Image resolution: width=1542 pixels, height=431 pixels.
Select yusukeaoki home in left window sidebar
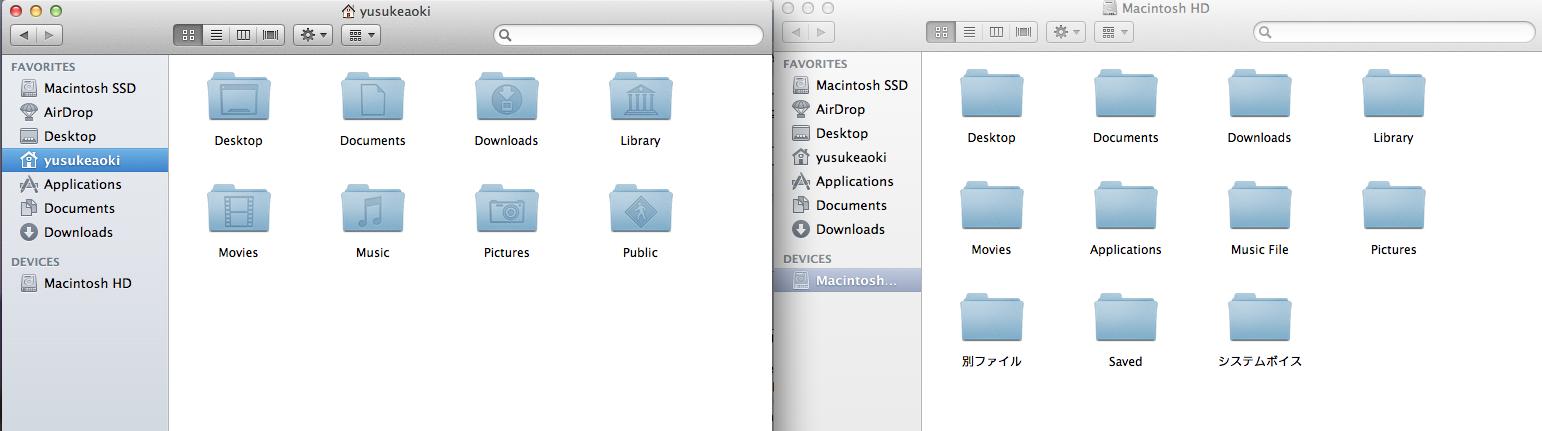click(x=84, y=160)
